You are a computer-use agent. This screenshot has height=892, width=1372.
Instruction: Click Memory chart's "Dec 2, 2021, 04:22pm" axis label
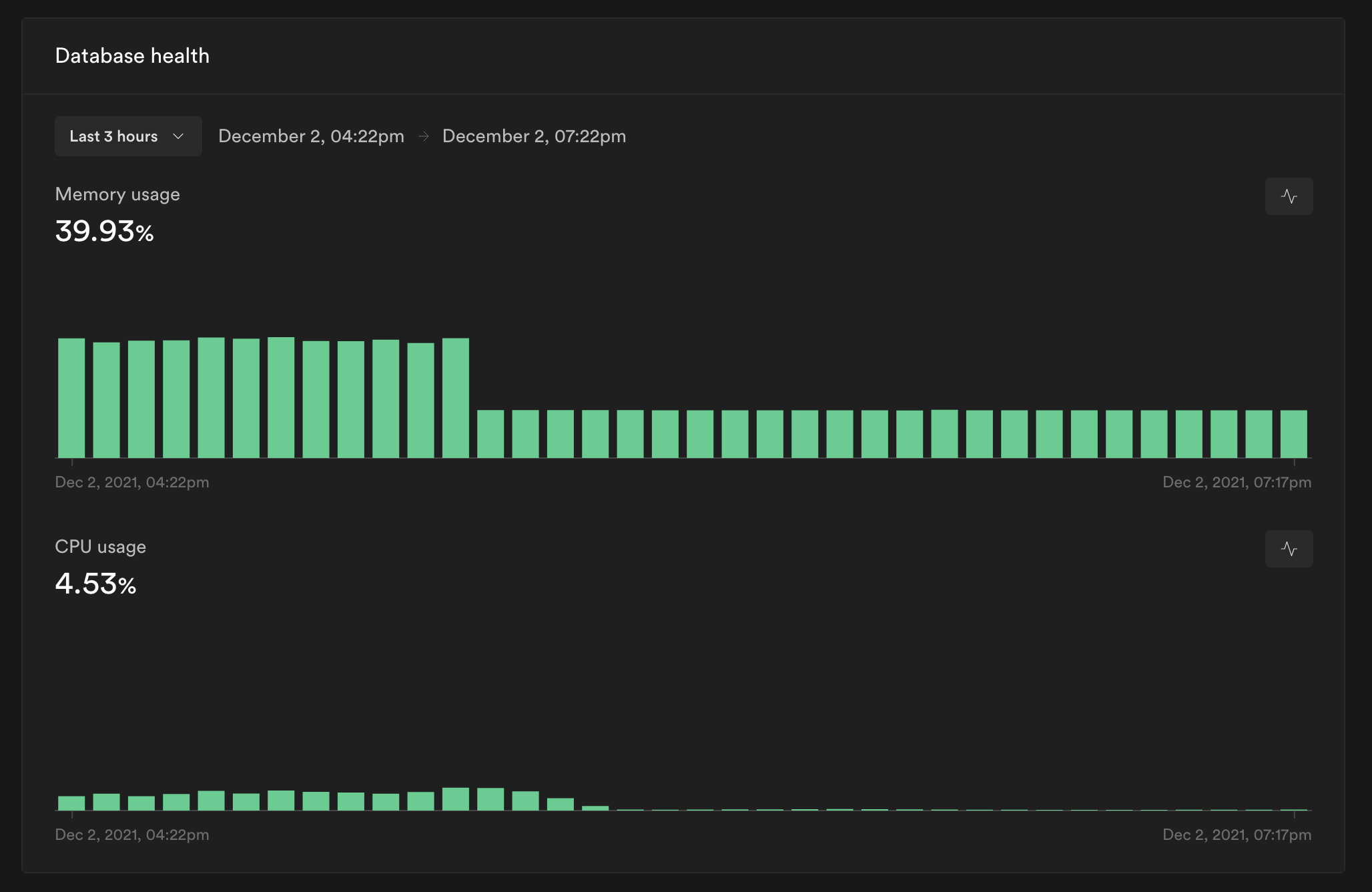[x=132, y=482]
